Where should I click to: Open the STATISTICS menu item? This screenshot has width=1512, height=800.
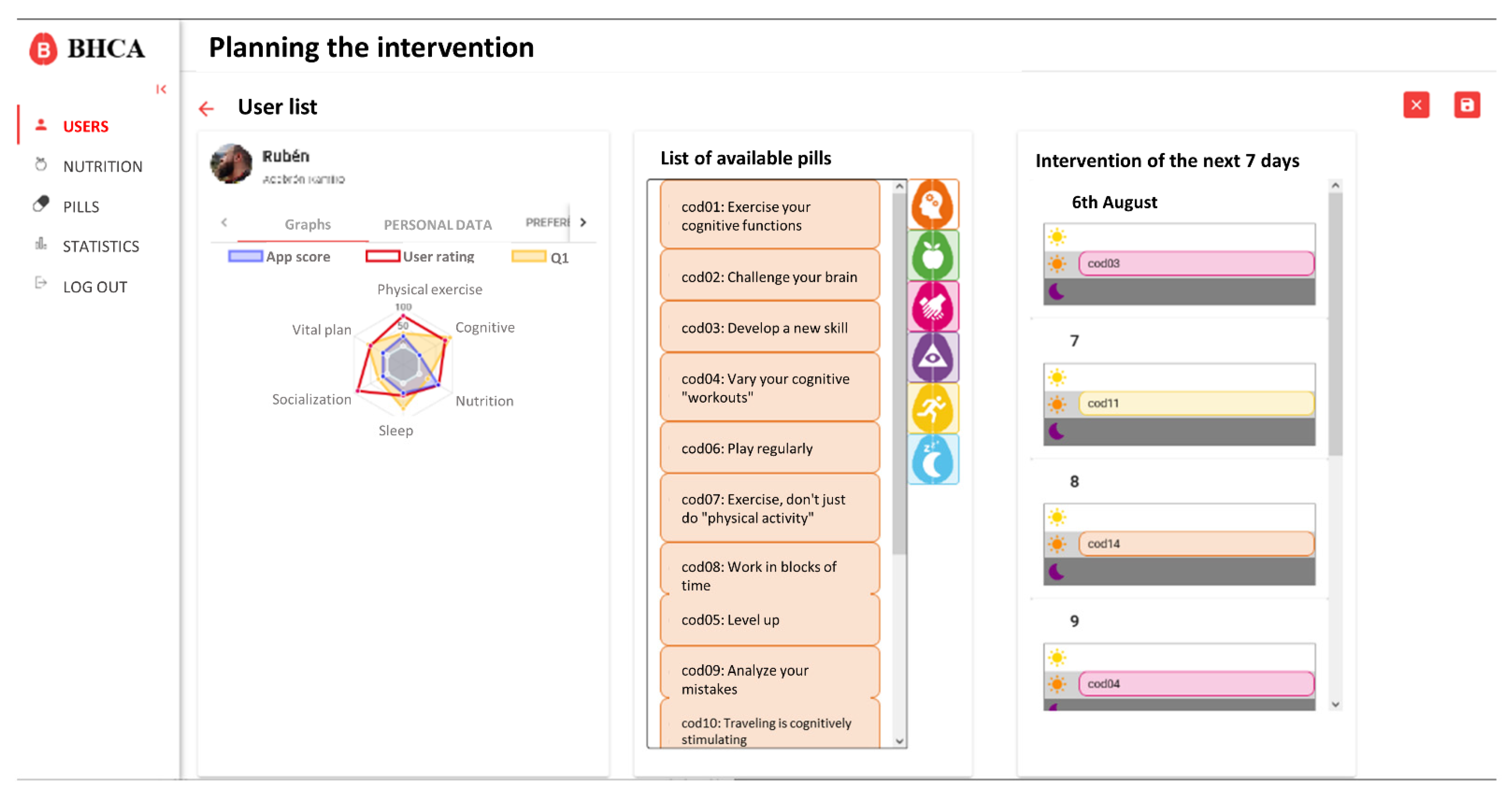100,246
